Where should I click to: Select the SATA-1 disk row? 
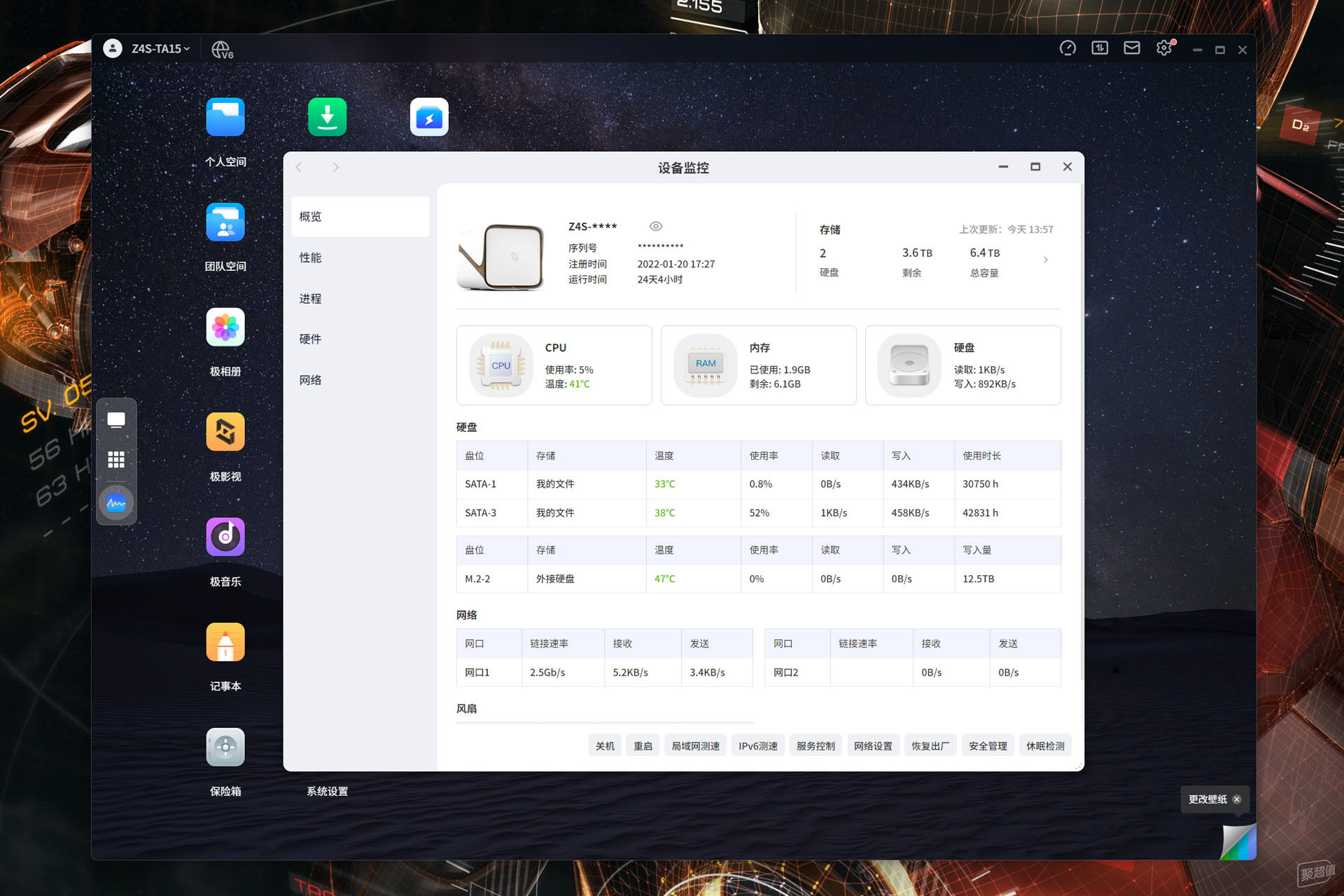759,484
